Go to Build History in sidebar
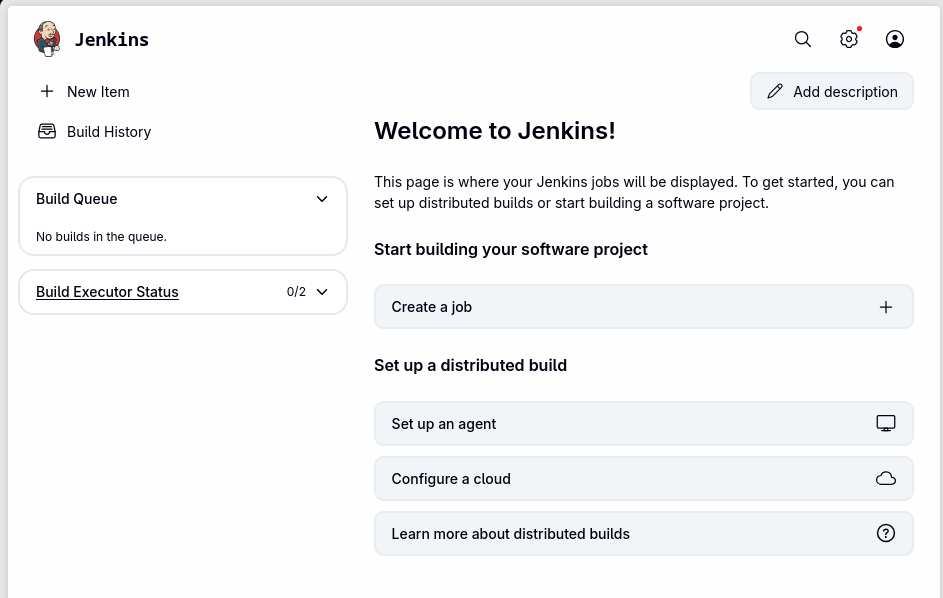Screen dimensions: 943x598 (x=109, y=131)
